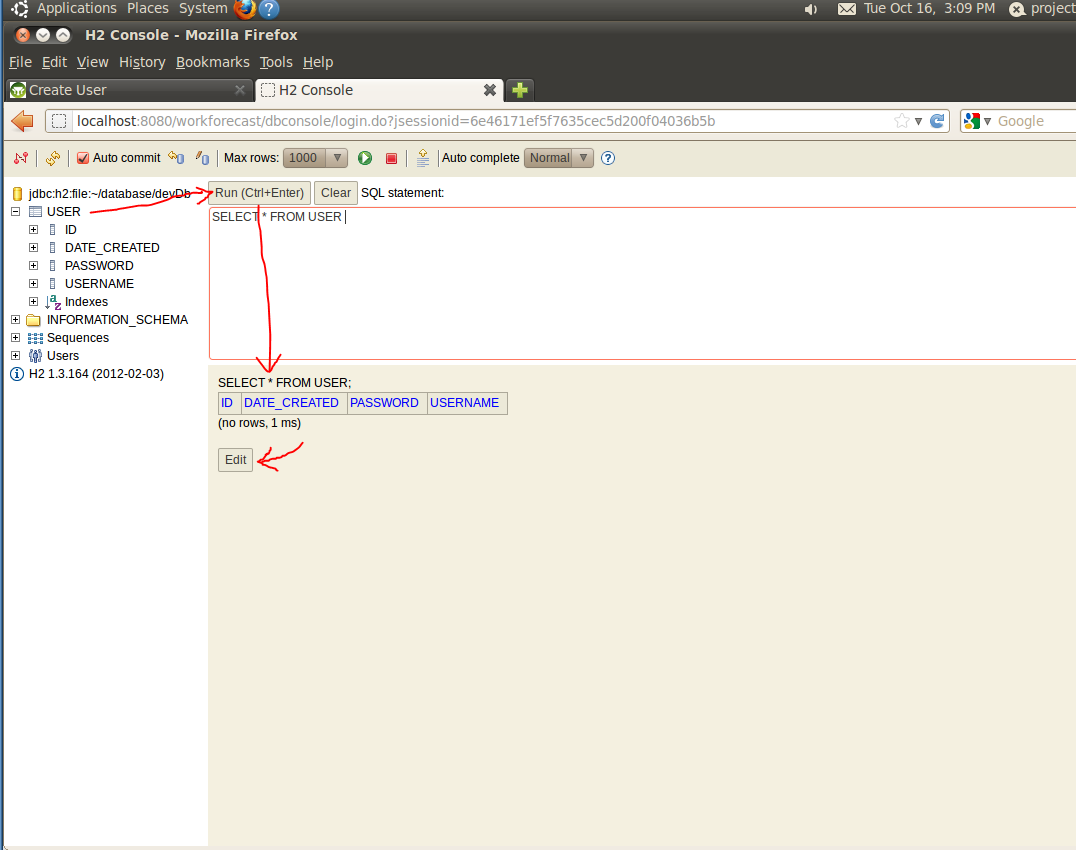Expand the Sequences node
Image resolution: width=1076 pixels, height=850 pixels.
tap(16, 338)
